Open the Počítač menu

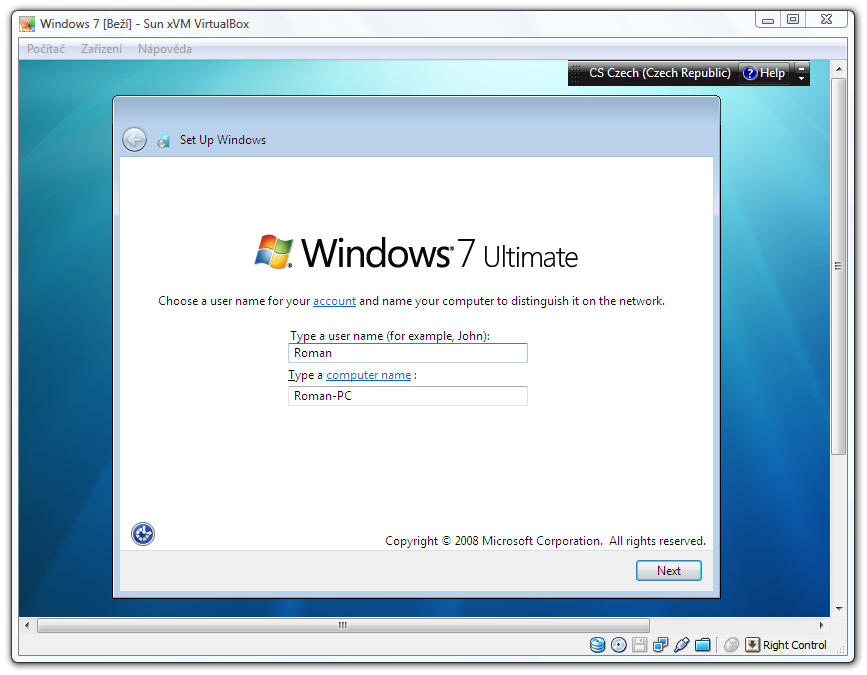coord(46,49)
